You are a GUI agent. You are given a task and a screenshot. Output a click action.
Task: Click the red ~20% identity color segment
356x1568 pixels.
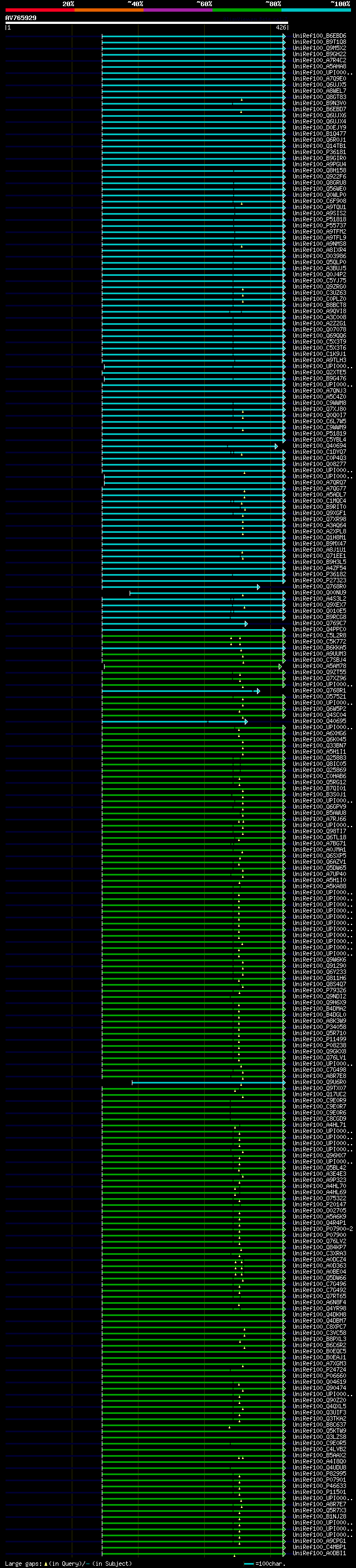click(x=39, y=10)
